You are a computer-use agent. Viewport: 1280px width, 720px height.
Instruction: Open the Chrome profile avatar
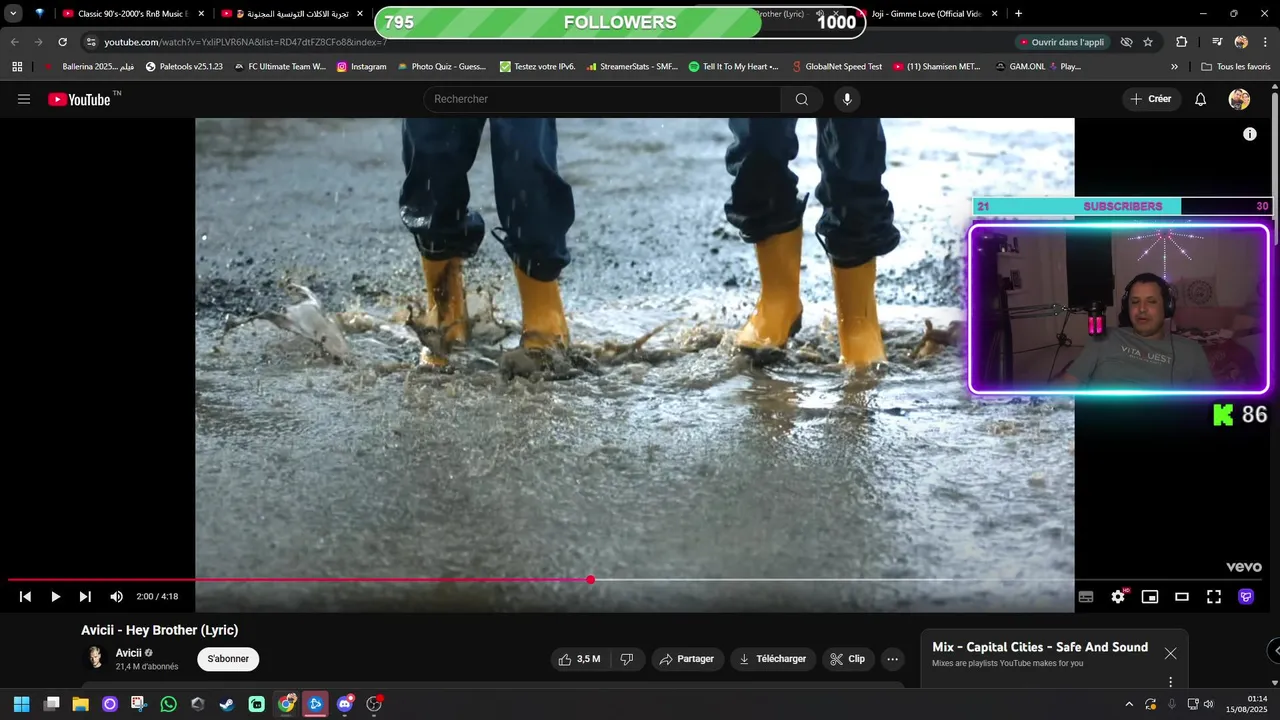pyautogui.click(x=1241, y=42)
